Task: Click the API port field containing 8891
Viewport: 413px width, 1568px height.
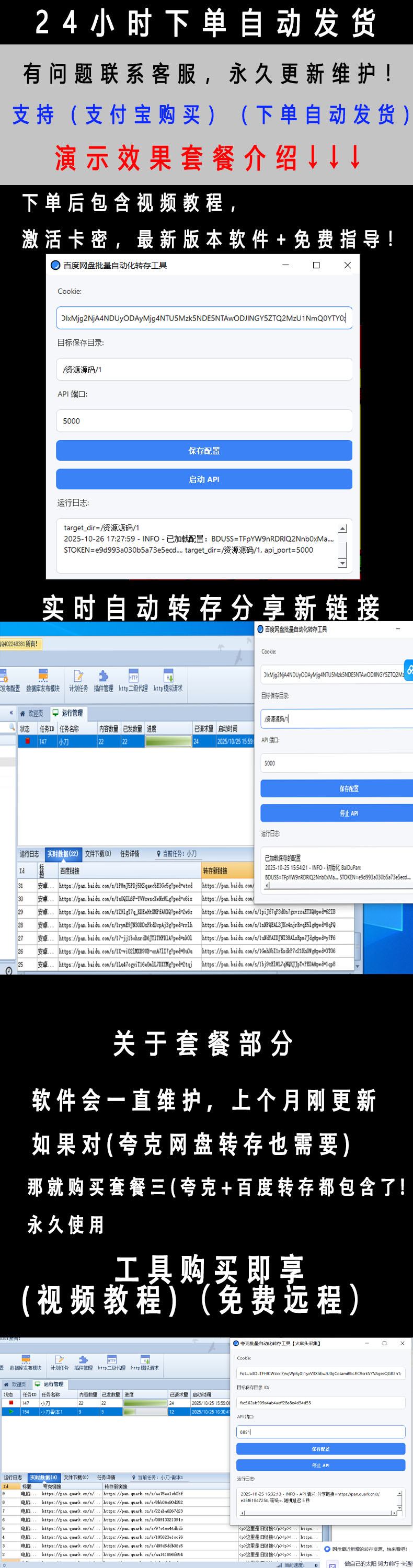Action: point(320,1432)
